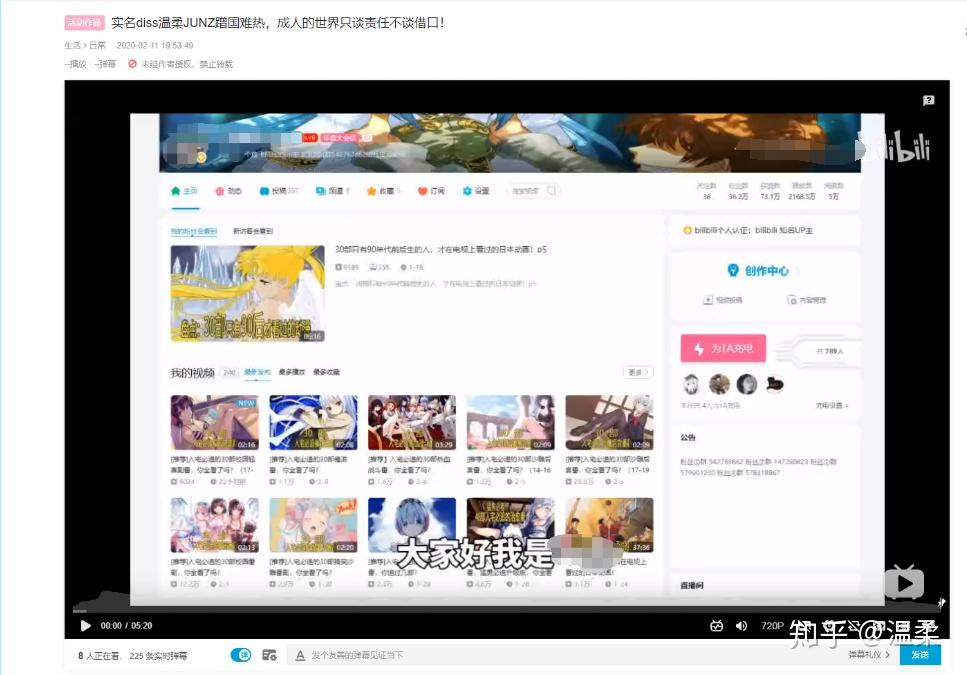Click the 充电设置 link

(x=832, y=406)
